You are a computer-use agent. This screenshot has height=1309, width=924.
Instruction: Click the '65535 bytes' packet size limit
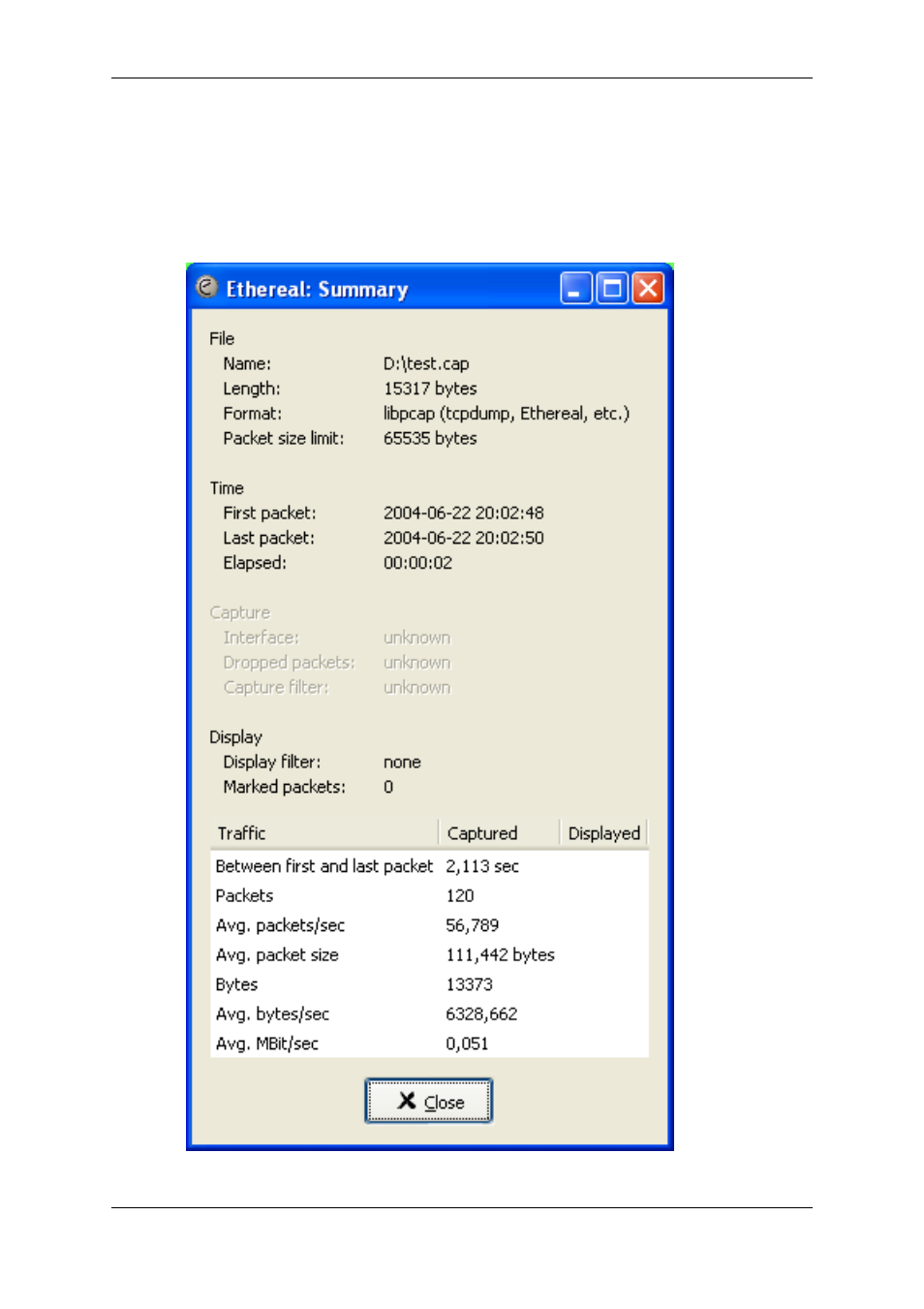point(430,438)
